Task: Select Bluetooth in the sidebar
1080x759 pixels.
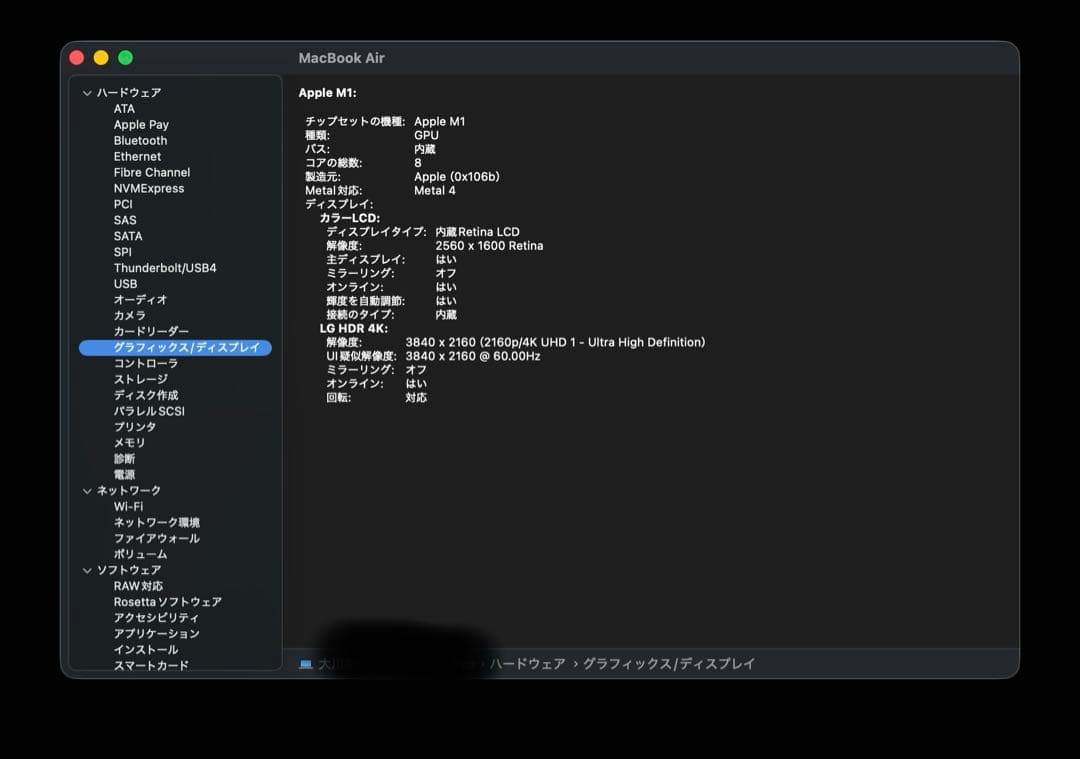Action: 141,141
